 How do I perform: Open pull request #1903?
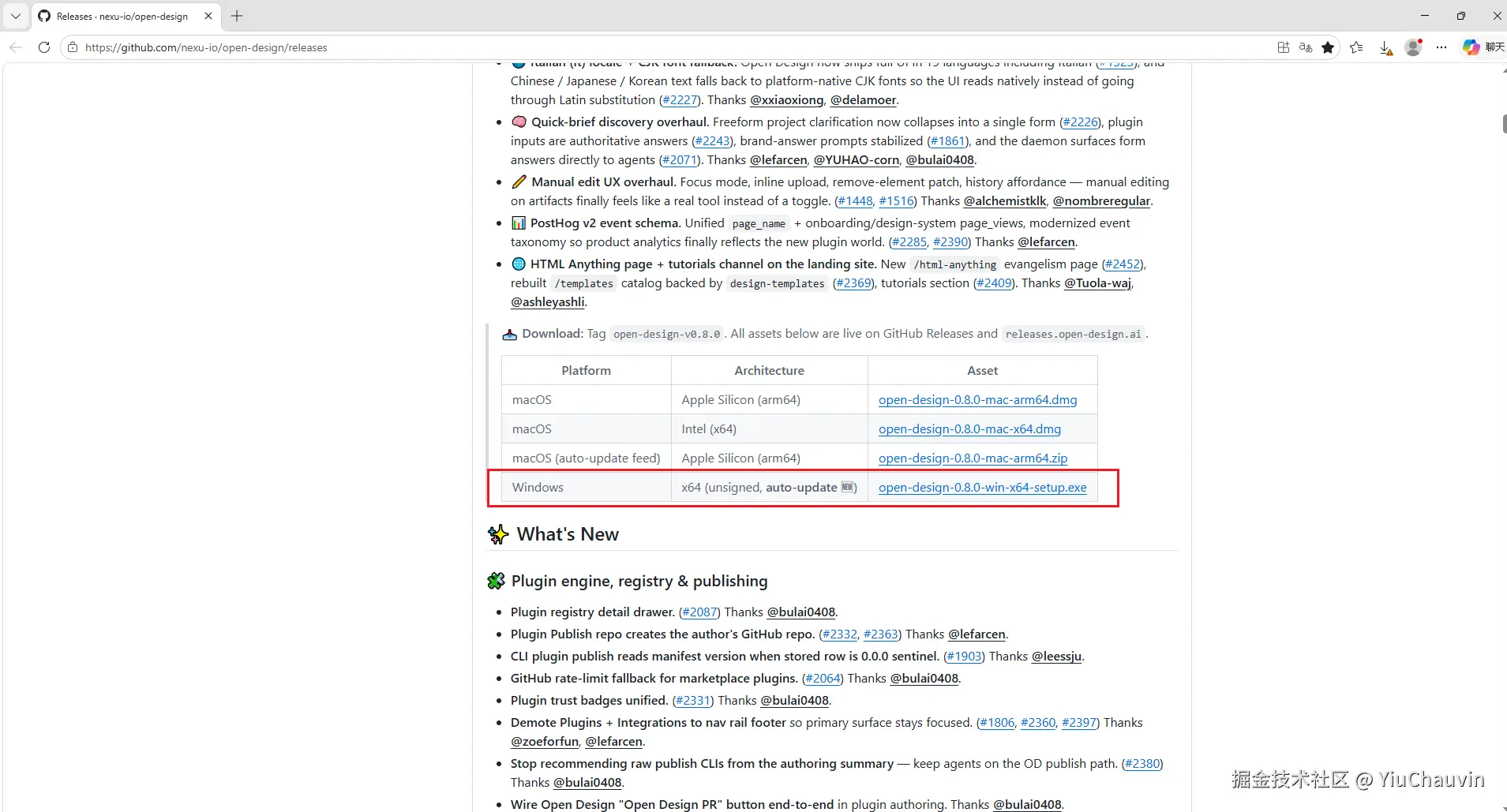click(964, 657)
